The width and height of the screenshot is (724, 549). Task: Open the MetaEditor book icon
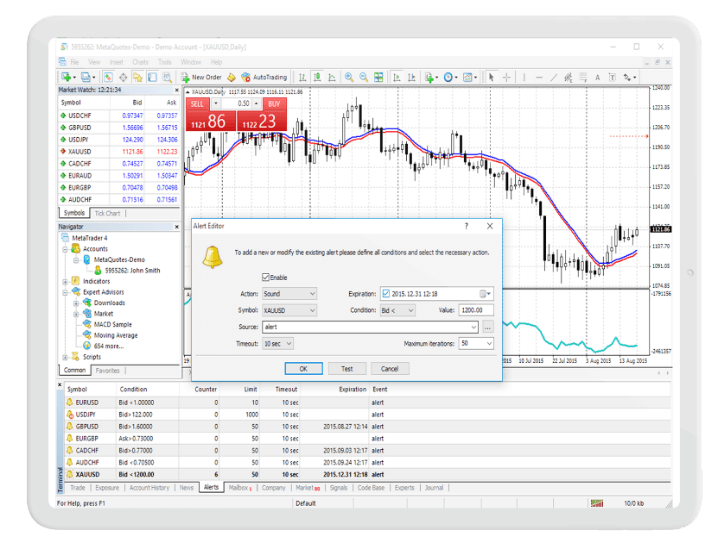(231, 77)
